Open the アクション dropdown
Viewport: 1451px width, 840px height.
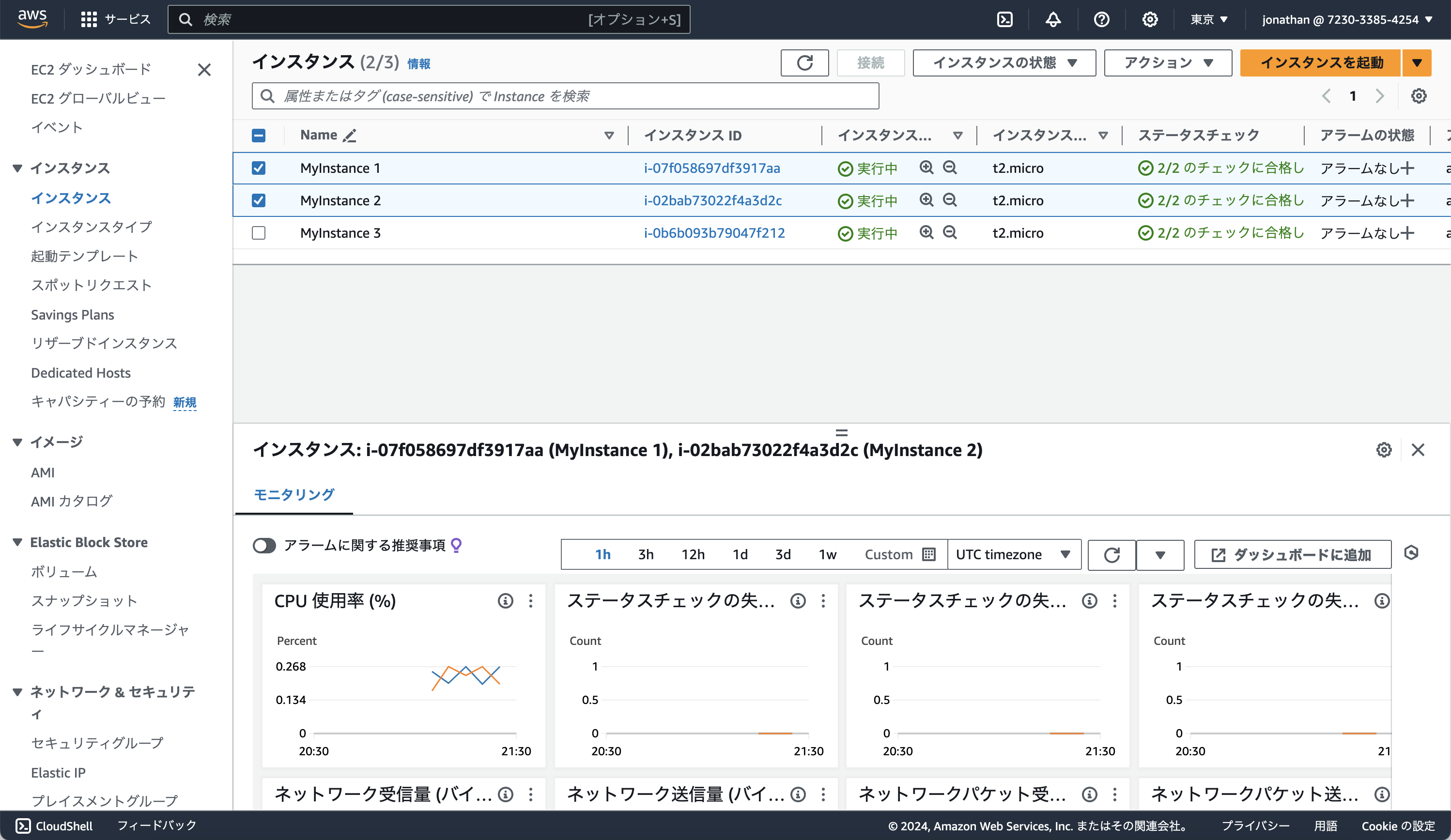[1167, 63]
